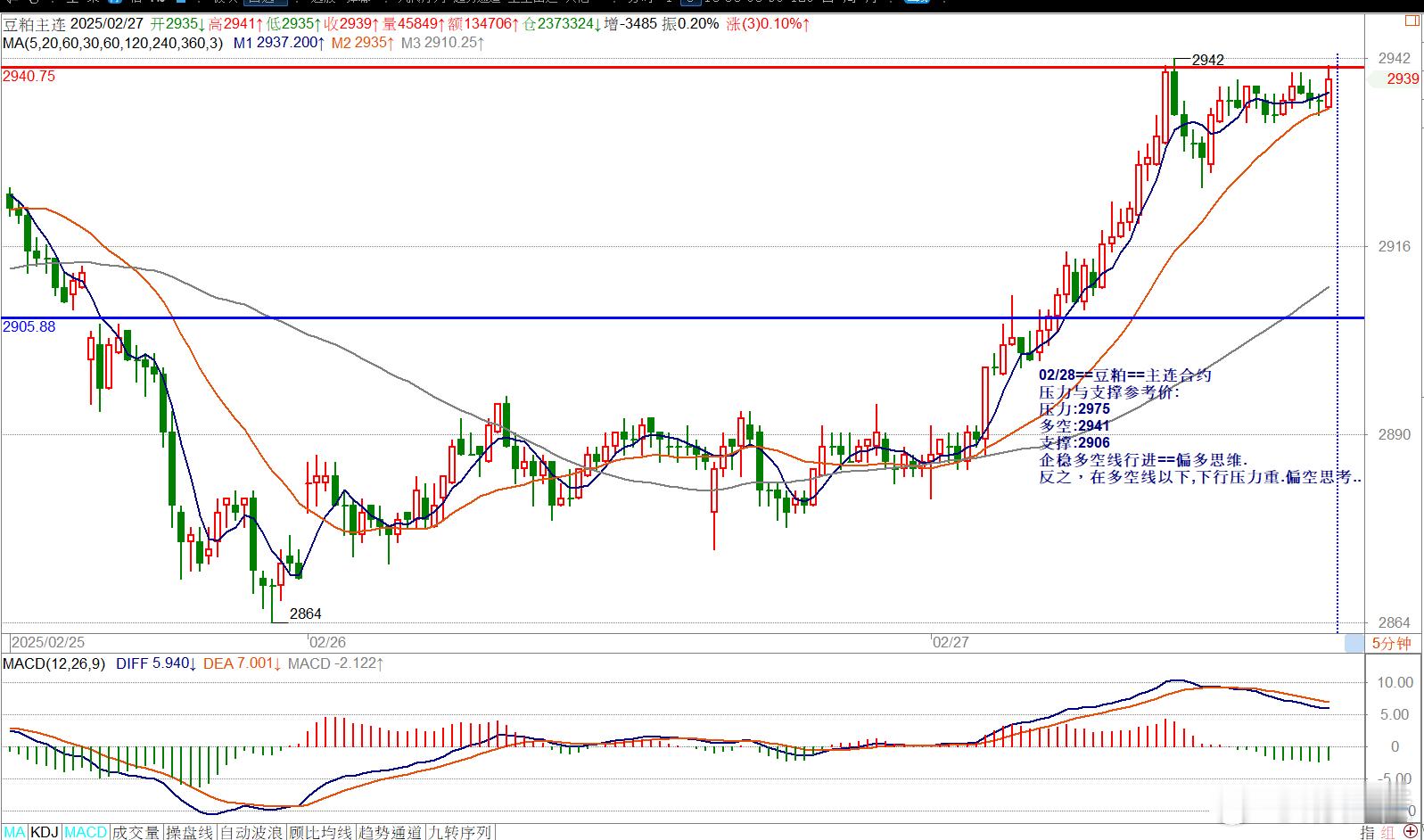Image resolution: width=1424 pixels, height=840 pixels.
Task: Select the 九转序列 tab
Action: (x=459, y=832)
